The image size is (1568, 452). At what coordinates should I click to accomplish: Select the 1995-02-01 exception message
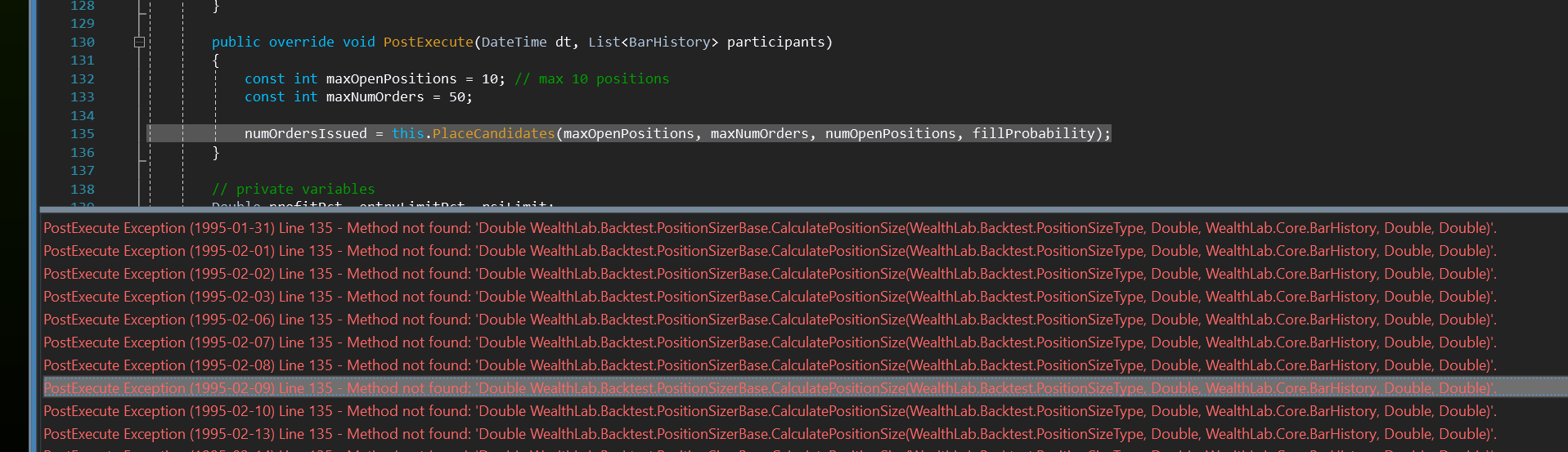click(769, 252)
